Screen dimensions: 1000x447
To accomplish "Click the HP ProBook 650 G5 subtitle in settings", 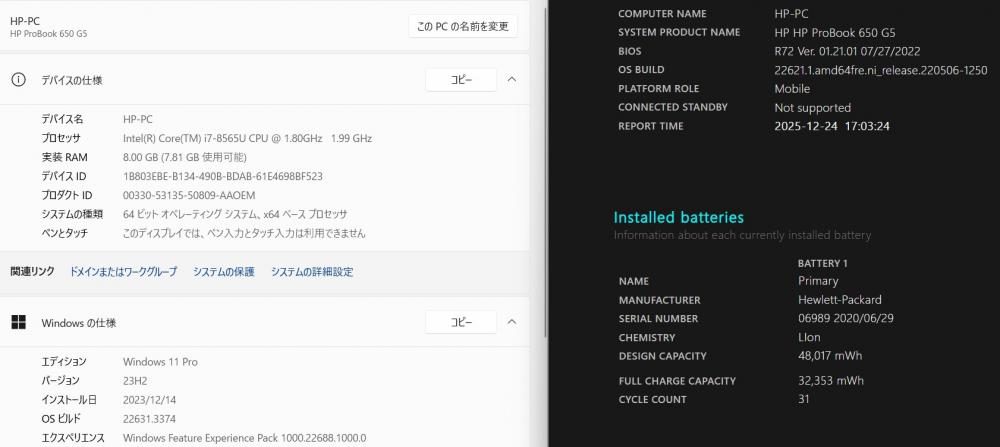I will tap(48, 34).
